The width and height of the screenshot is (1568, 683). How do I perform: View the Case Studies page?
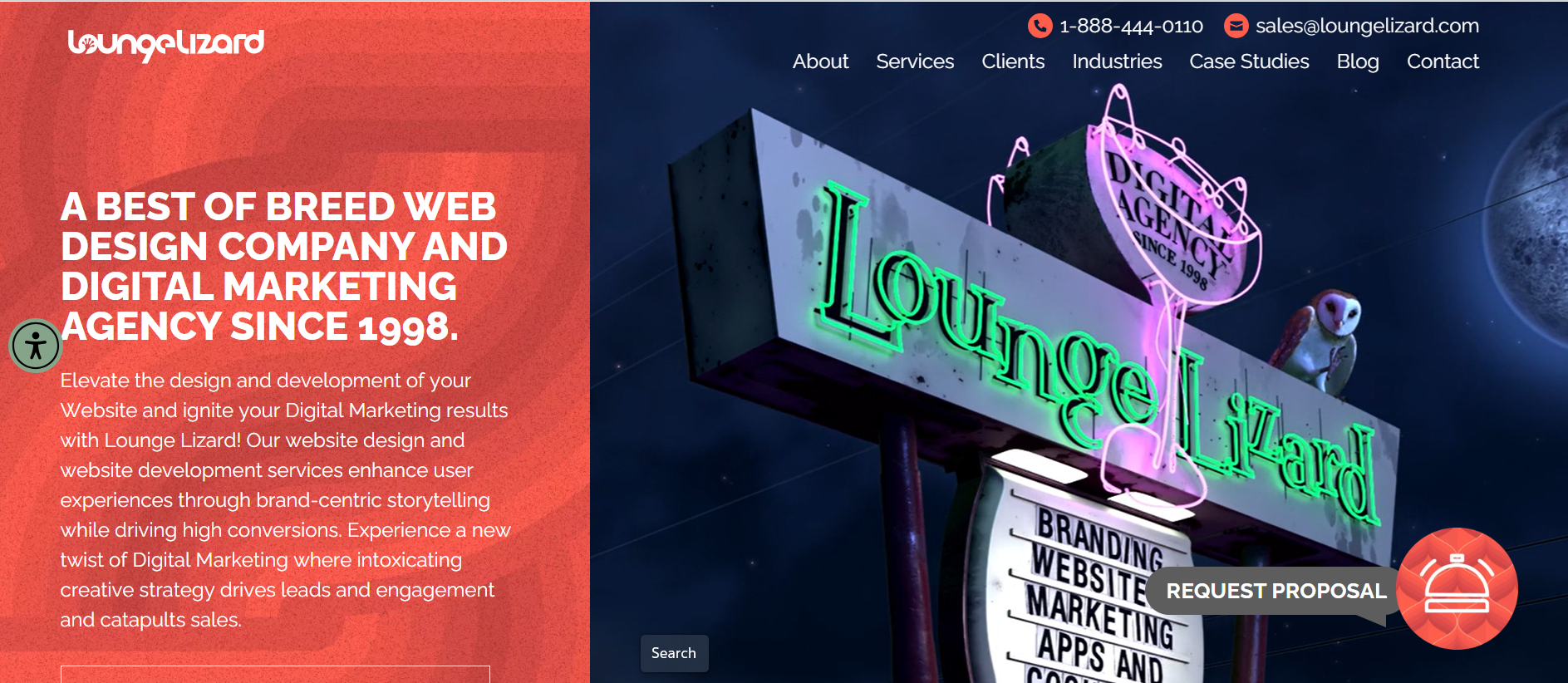[x=1249, y=61]
